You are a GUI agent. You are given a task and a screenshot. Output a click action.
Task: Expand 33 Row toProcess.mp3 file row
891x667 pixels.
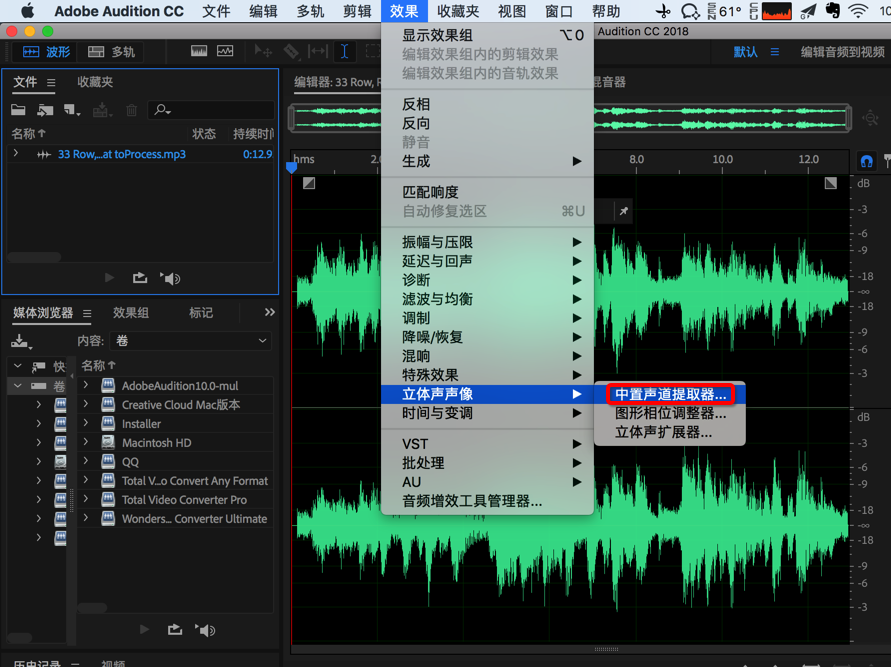(x=16, y=153)
